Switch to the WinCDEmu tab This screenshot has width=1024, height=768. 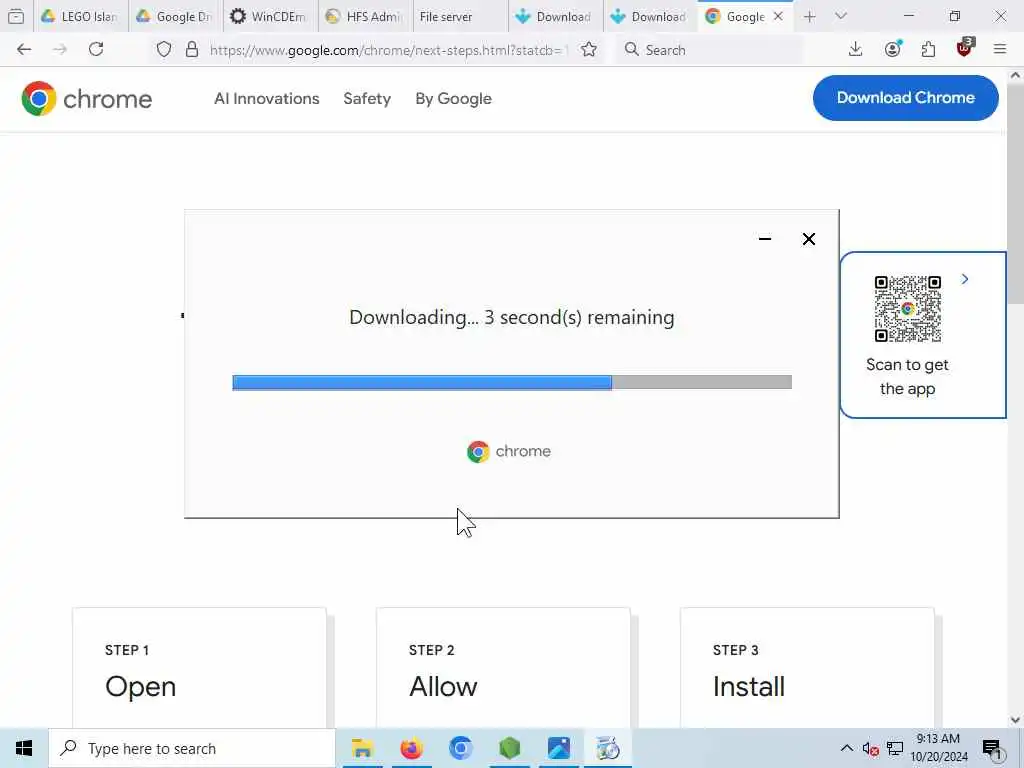pyautogui.click(x=270, y=17)
